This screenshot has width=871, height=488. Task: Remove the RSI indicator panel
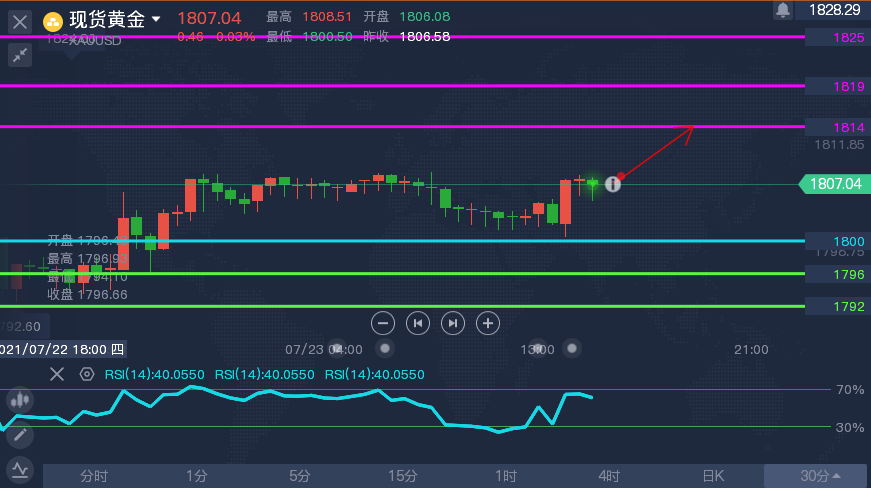[x=57, y=374]
